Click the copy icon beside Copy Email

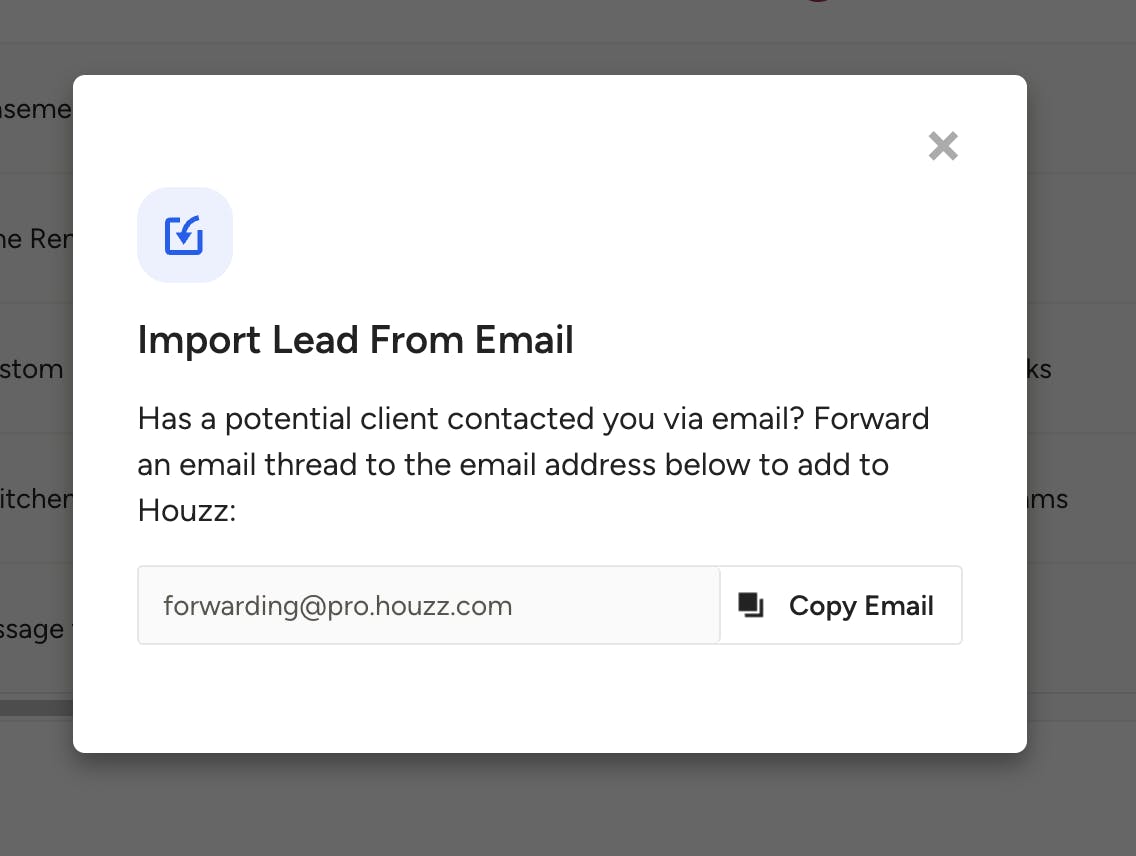[751, 605]
